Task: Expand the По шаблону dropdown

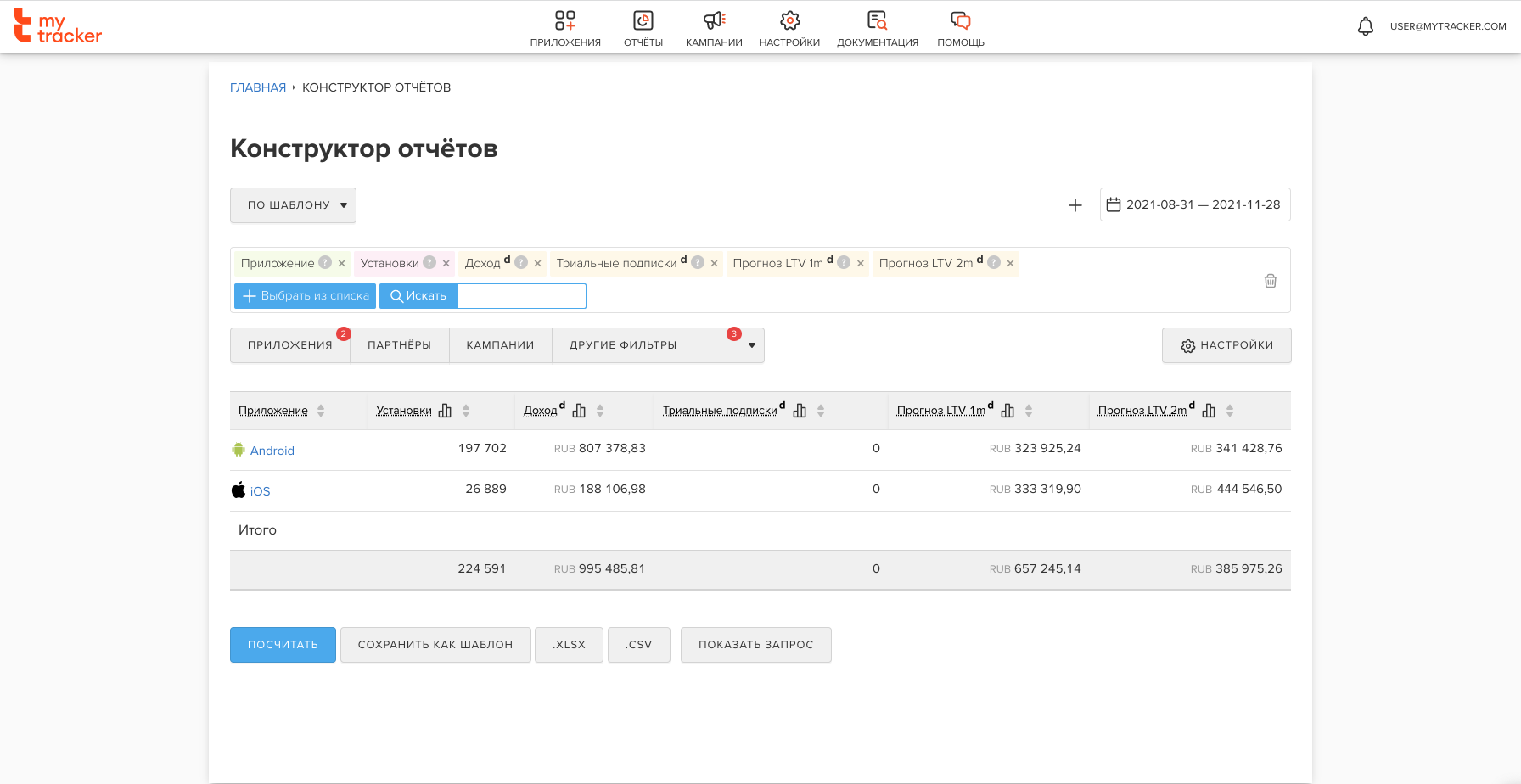Action: tap(293, 205)
